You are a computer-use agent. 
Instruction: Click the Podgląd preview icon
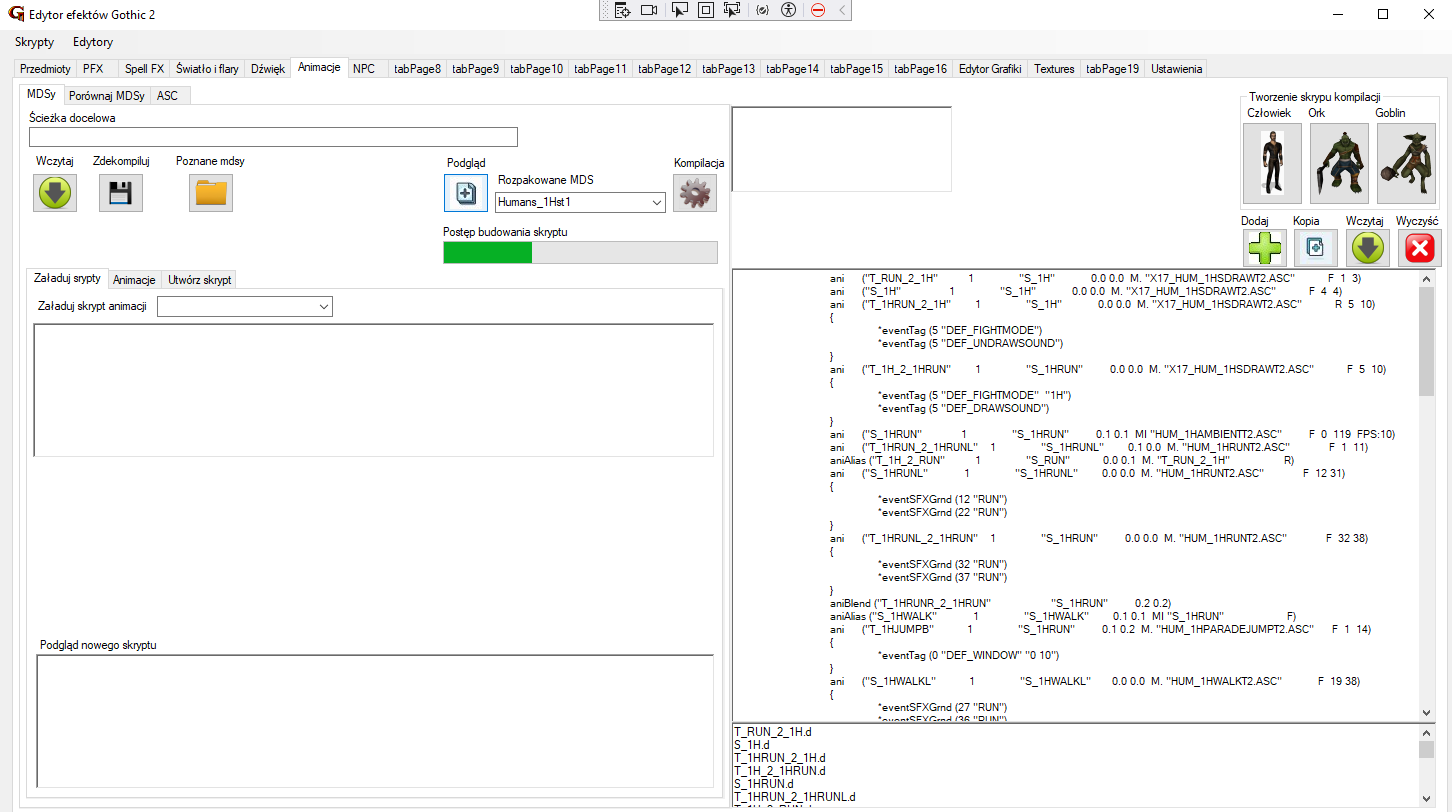(x=465, y=193)
